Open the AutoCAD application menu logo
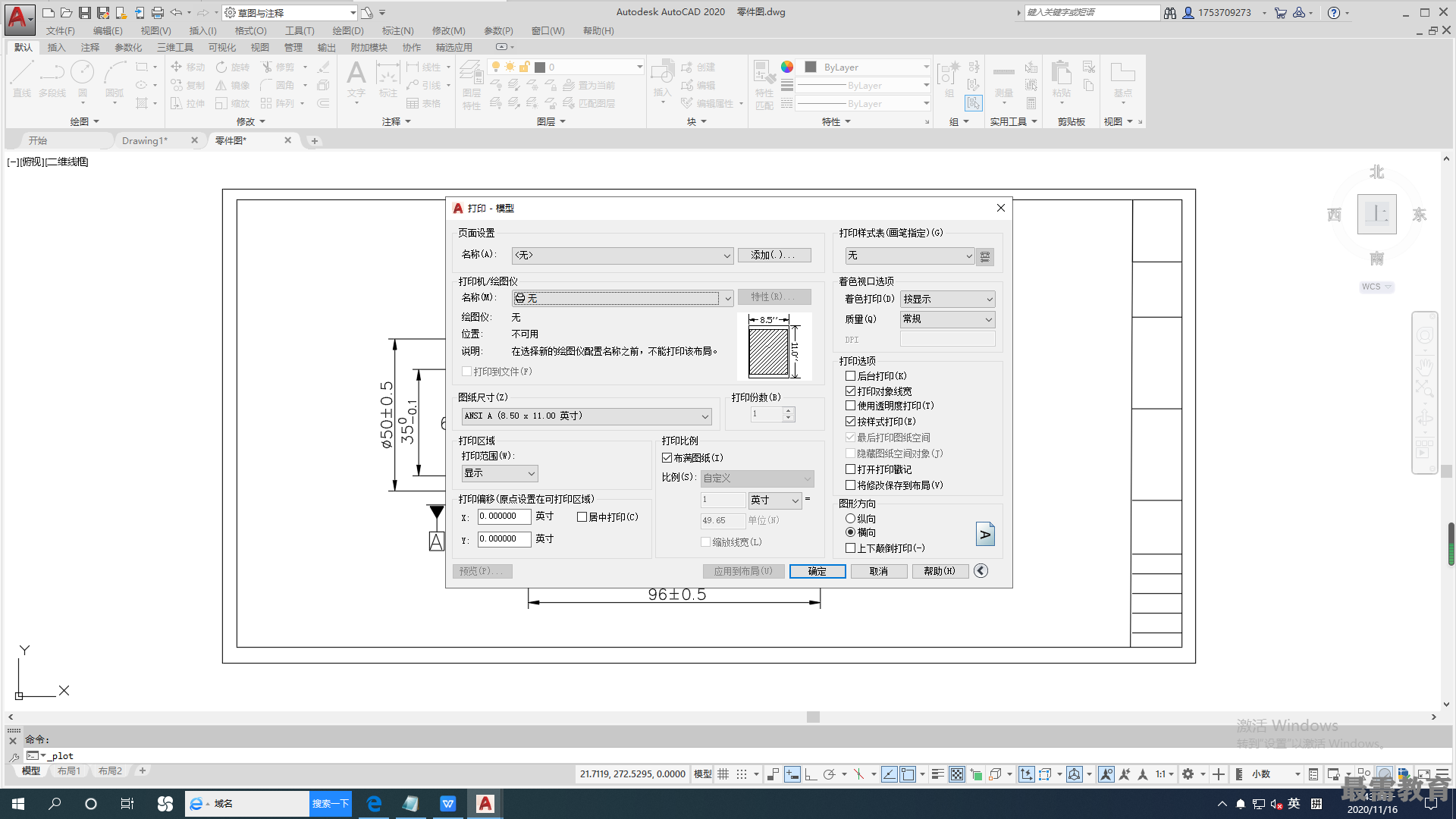Viewport: 1456px width, 819px height. (x=19, y=18)
